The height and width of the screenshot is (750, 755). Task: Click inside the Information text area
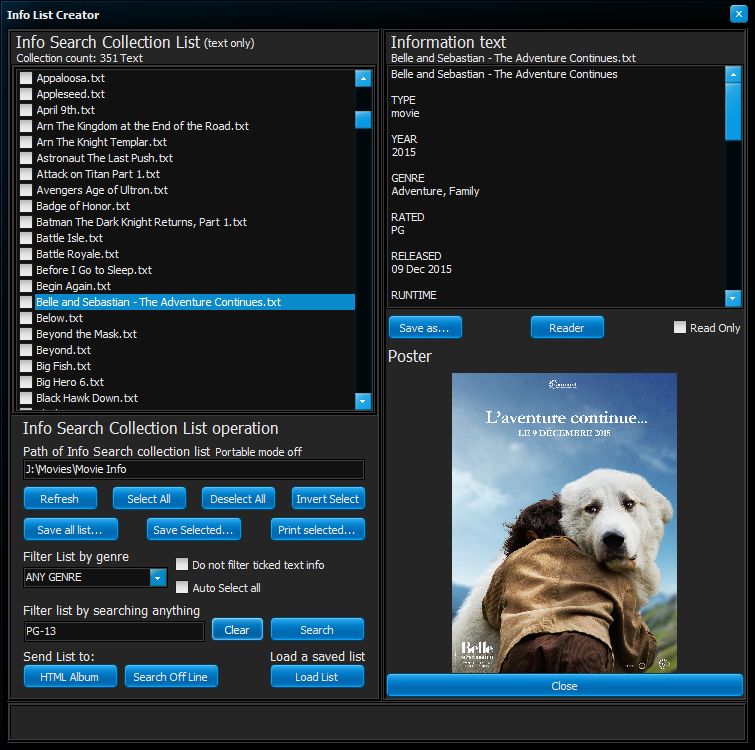pyautogui.click(x=556, y=186)
